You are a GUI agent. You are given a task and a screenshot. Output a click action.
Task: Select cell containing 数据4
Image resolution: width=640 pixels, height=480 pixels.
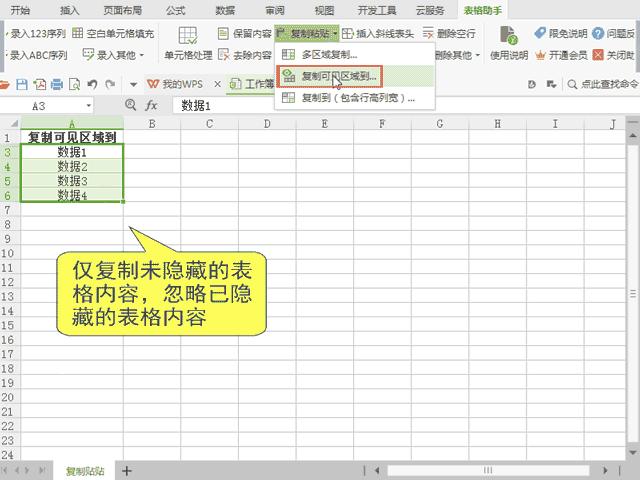(72, 195)
